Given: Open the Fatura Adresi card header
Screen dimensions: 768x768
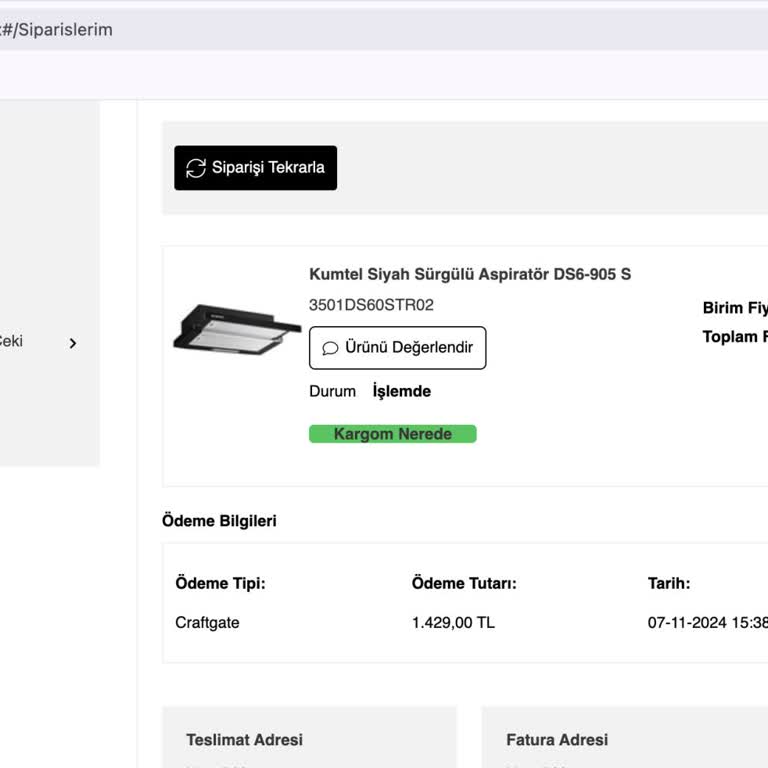Looking at the screenshot, I should [557, 740].
